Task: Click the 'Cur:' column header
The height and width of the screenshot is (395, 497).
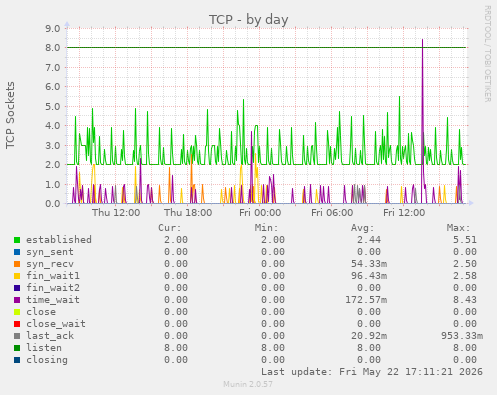Action: (170, 228)
